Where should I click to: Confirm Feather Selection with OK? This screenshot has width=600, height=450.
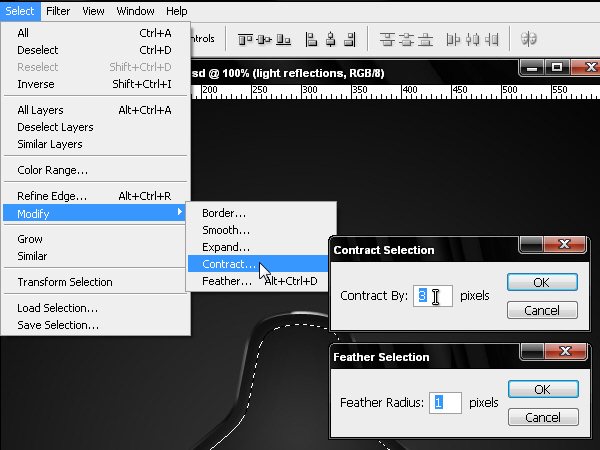543,390
